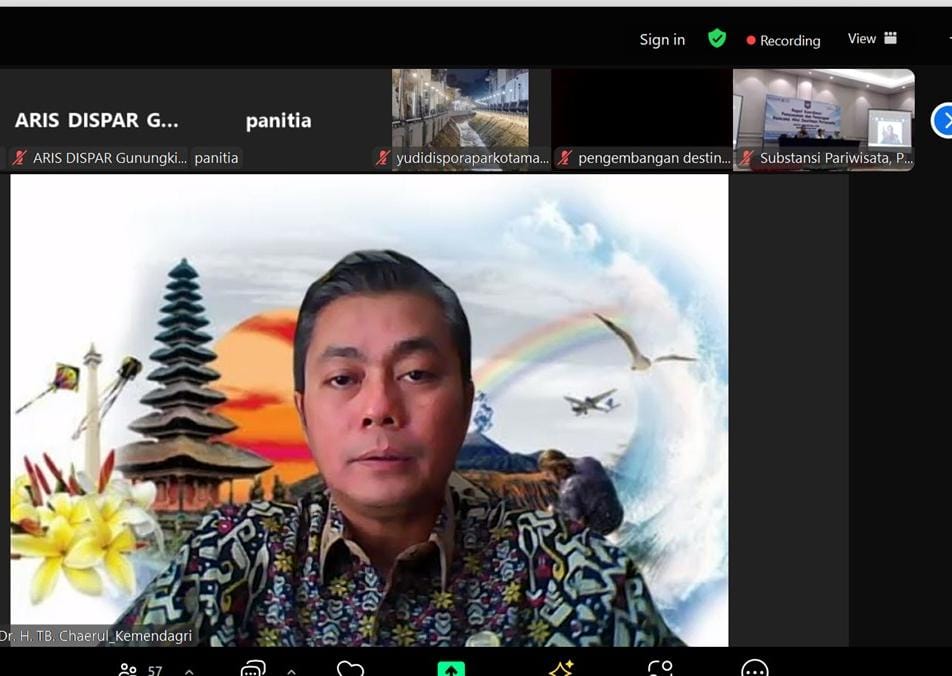This screenshot has width=952, height=676.
Task: Select the pengembangan destinasi participant tile
Action: click(641, 115)
